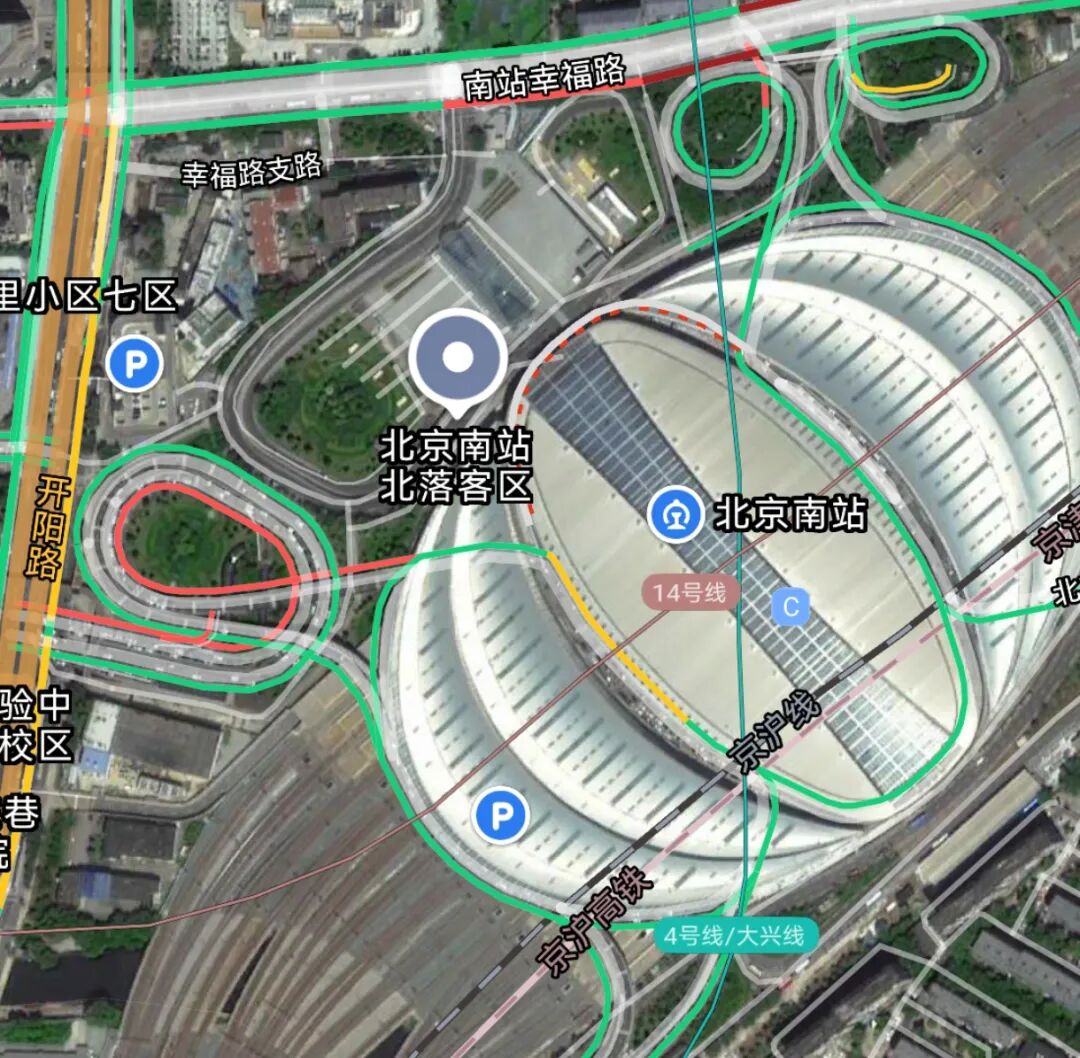The height and width of the screenshot is (1058, 1080).
Task: Tap the yellow traffic segment on station's west ramp
Action: [616, 638]
